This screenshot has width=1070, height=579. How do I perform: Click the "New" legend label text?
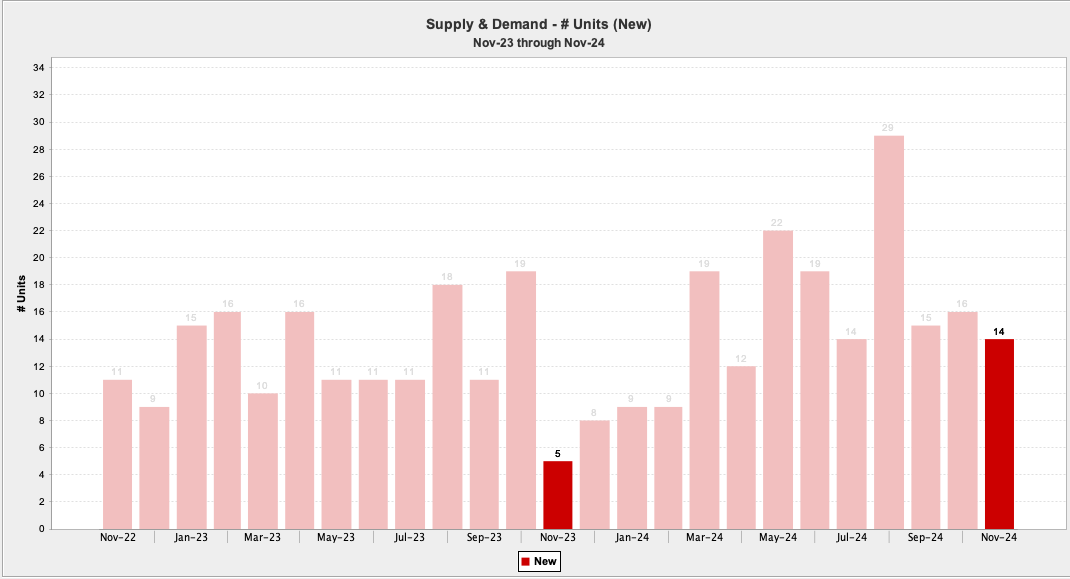pyautogui.click(x=545, y=562)
